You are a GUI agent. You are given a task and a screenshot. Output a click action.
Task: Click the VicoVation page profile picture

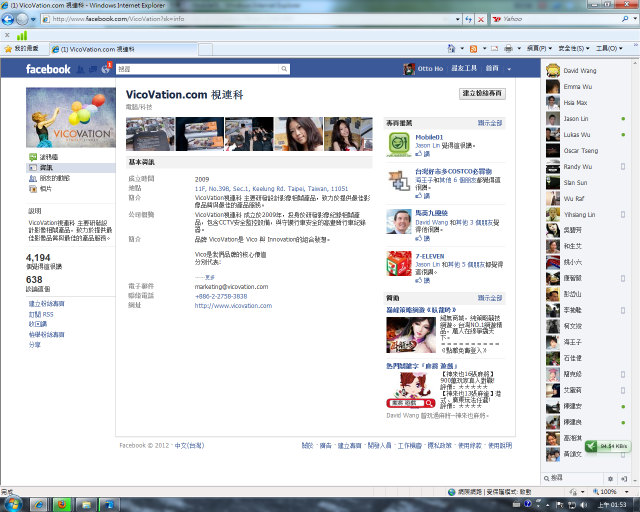point(71,117)
